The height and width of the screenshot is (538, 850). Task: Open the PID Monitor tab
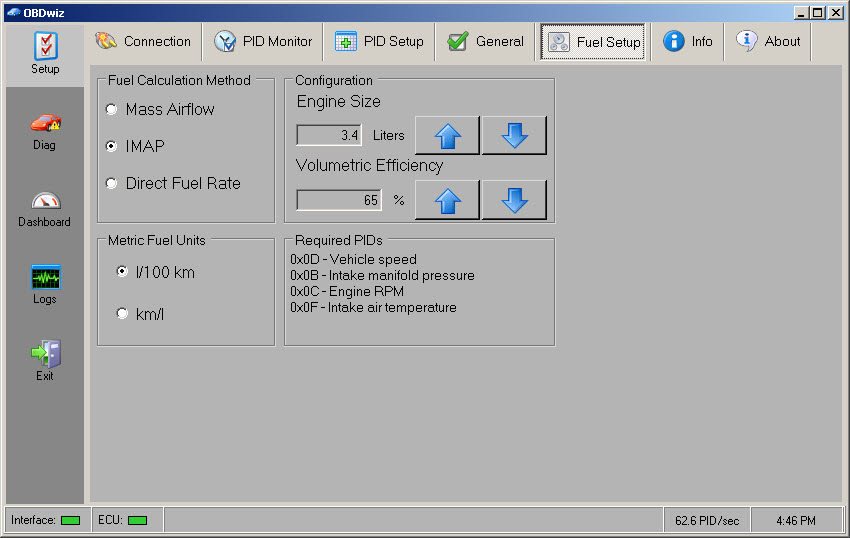coord(264,42)
